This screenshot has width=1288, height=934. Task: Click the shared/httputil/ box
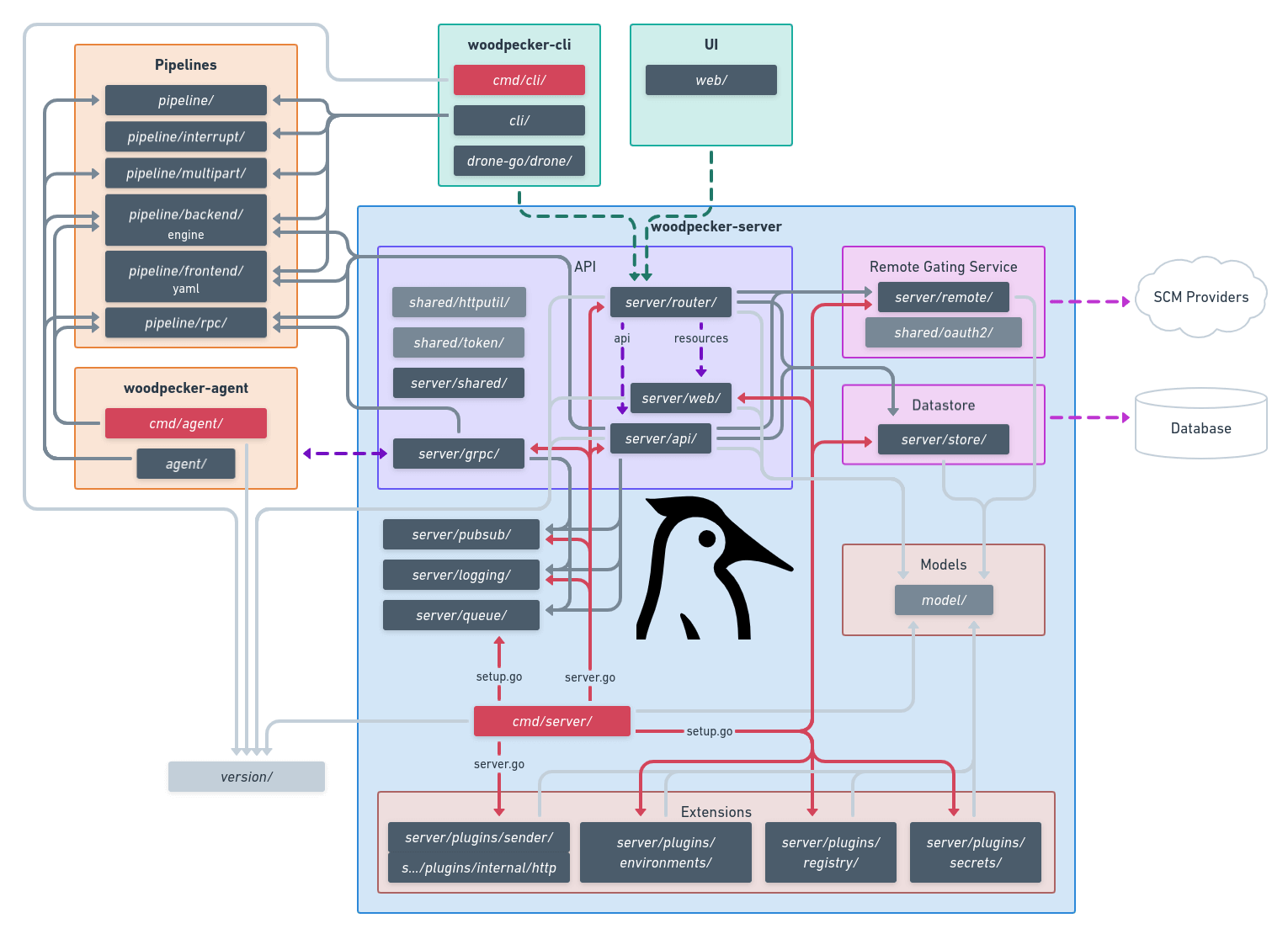pyautogui.click(x=460, y=302)
